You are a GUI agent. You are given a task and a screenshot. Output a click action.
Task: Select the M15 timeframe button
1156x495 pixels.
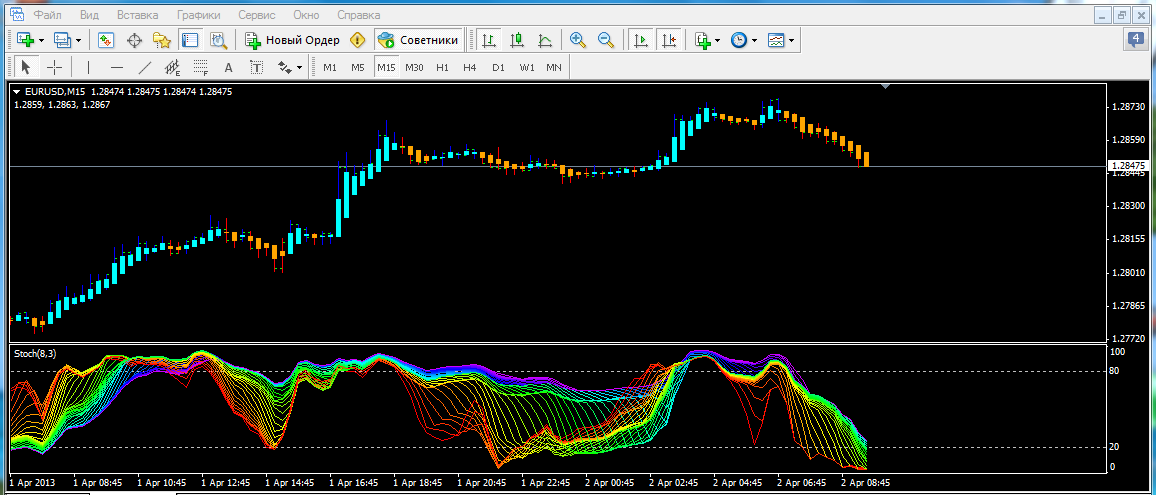click(386, 67)
